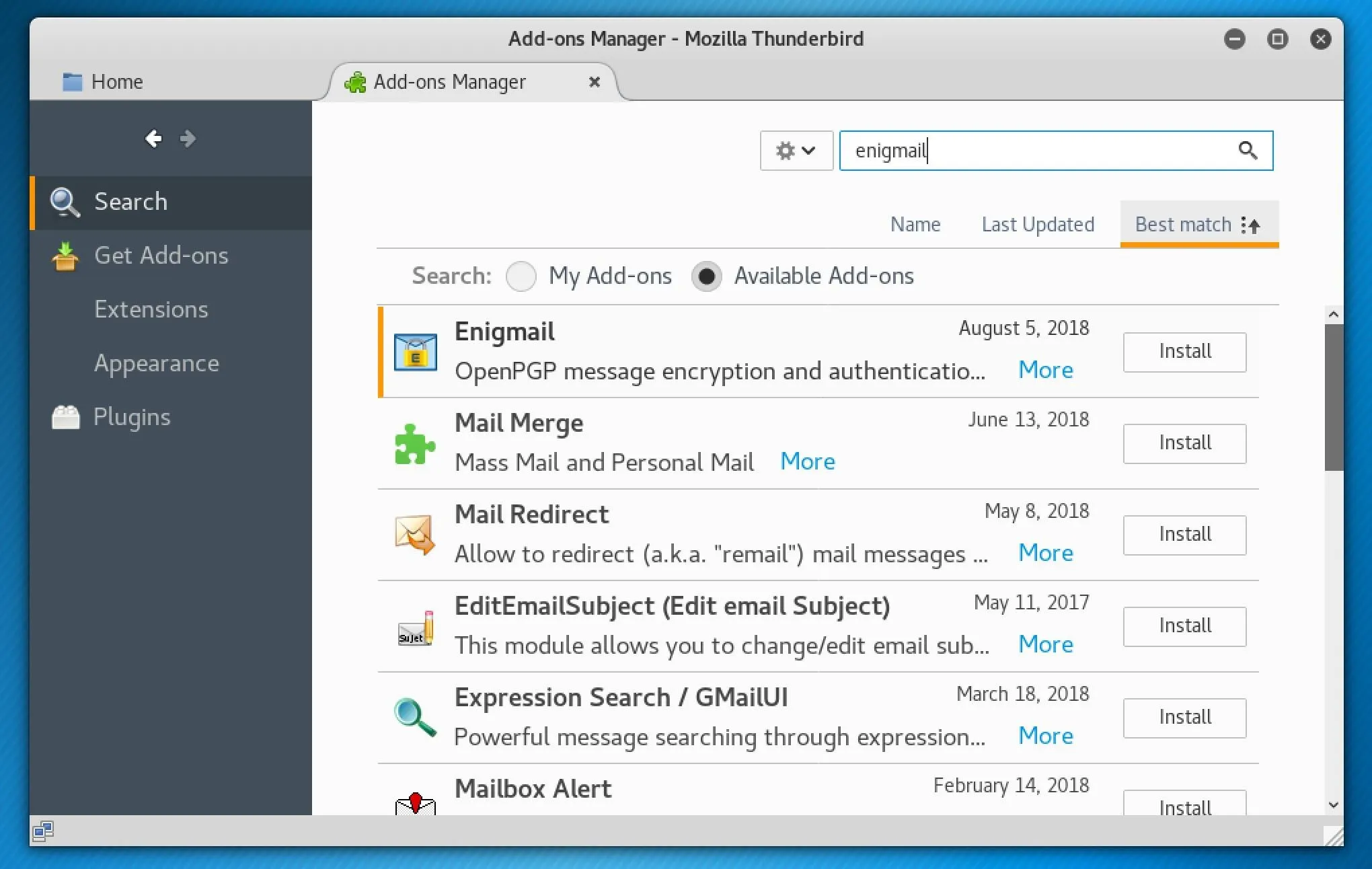
Task: Install Expression Search / GMailUI
Action: [1184, 718]
